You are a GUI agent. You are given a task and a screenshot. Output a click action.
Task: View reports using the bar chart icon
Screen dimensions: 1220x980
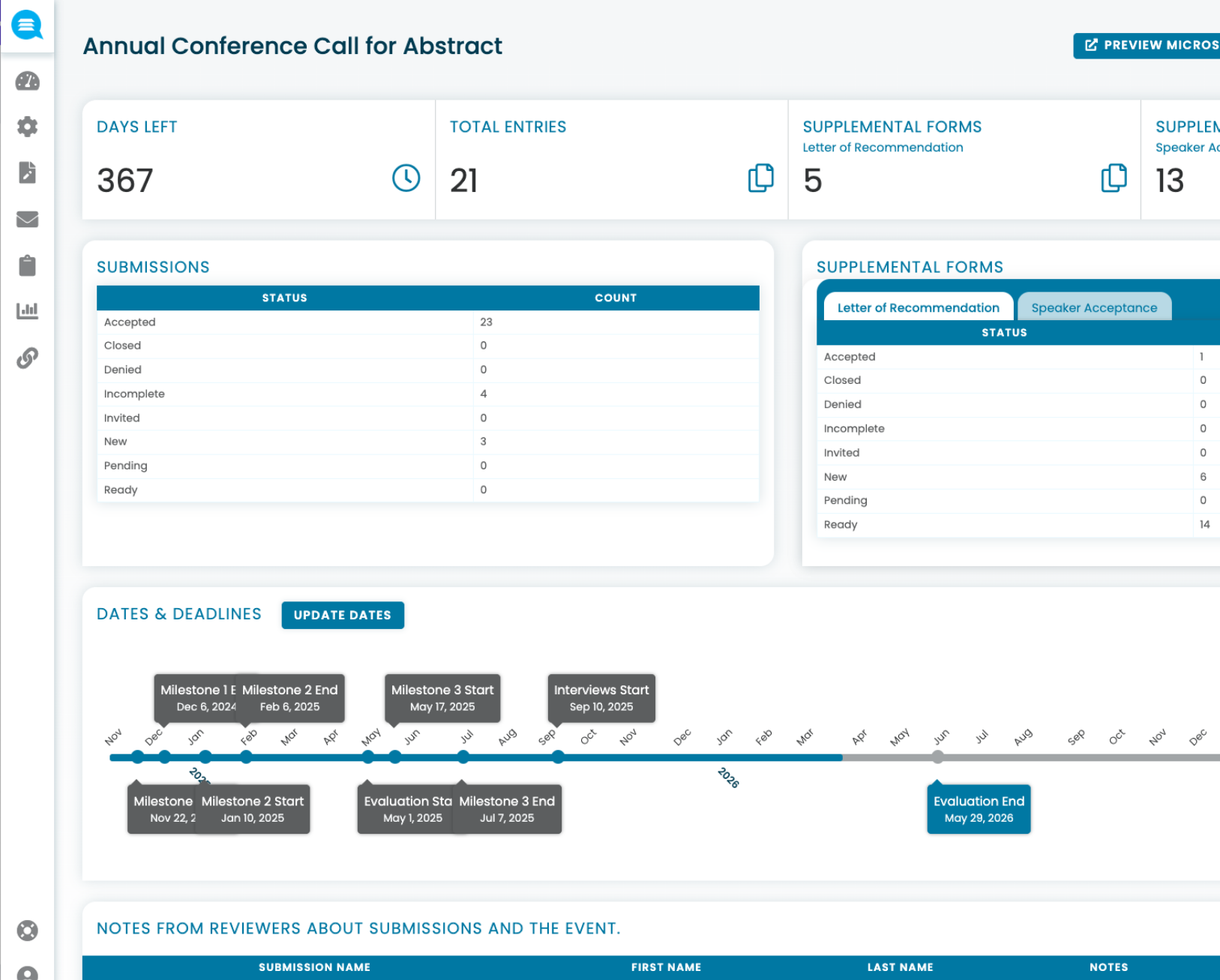(x=27, y=310)
